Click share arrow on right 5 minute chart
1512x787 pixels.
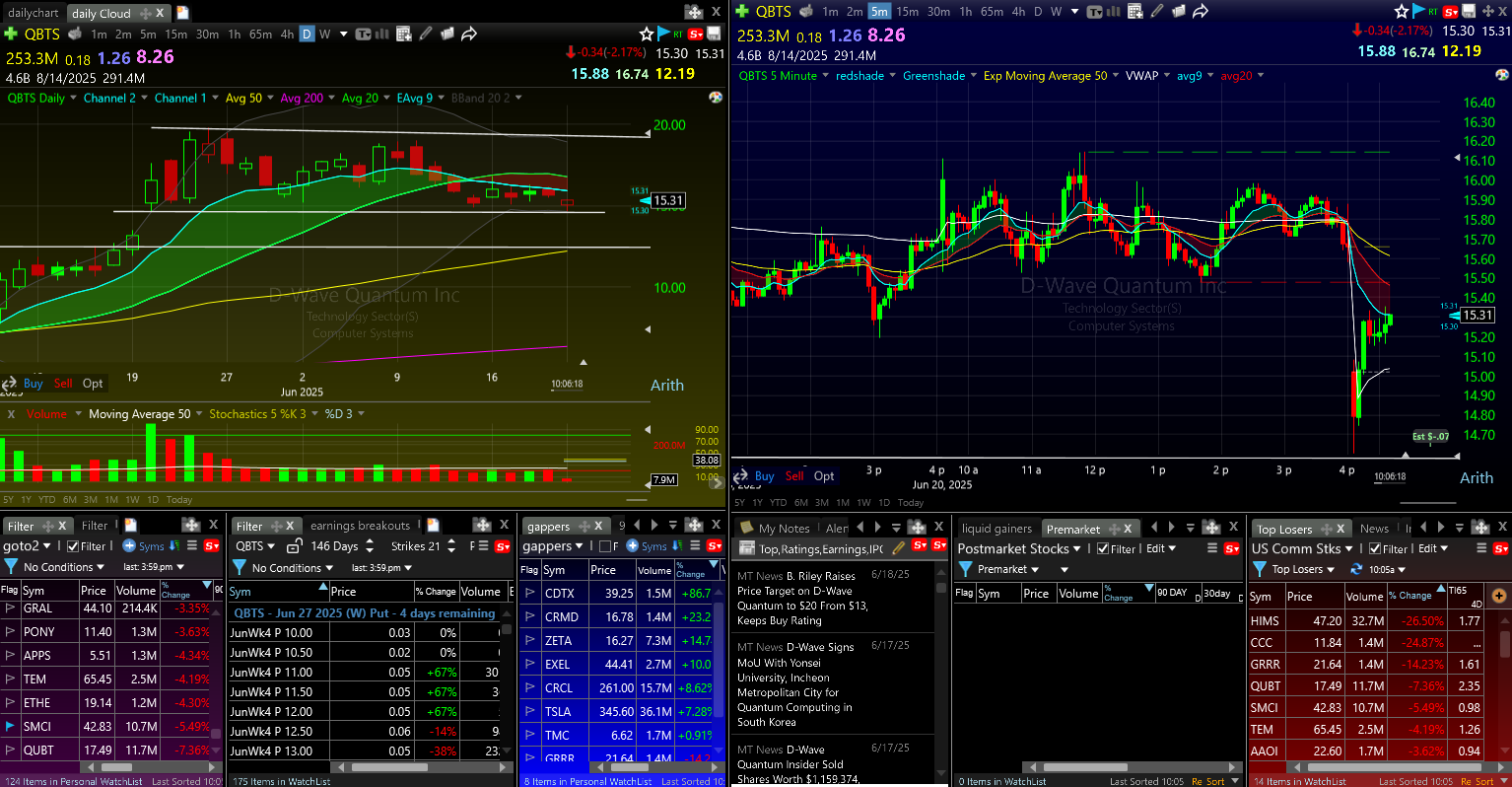pyautogui.click(x=1200, y=12)
